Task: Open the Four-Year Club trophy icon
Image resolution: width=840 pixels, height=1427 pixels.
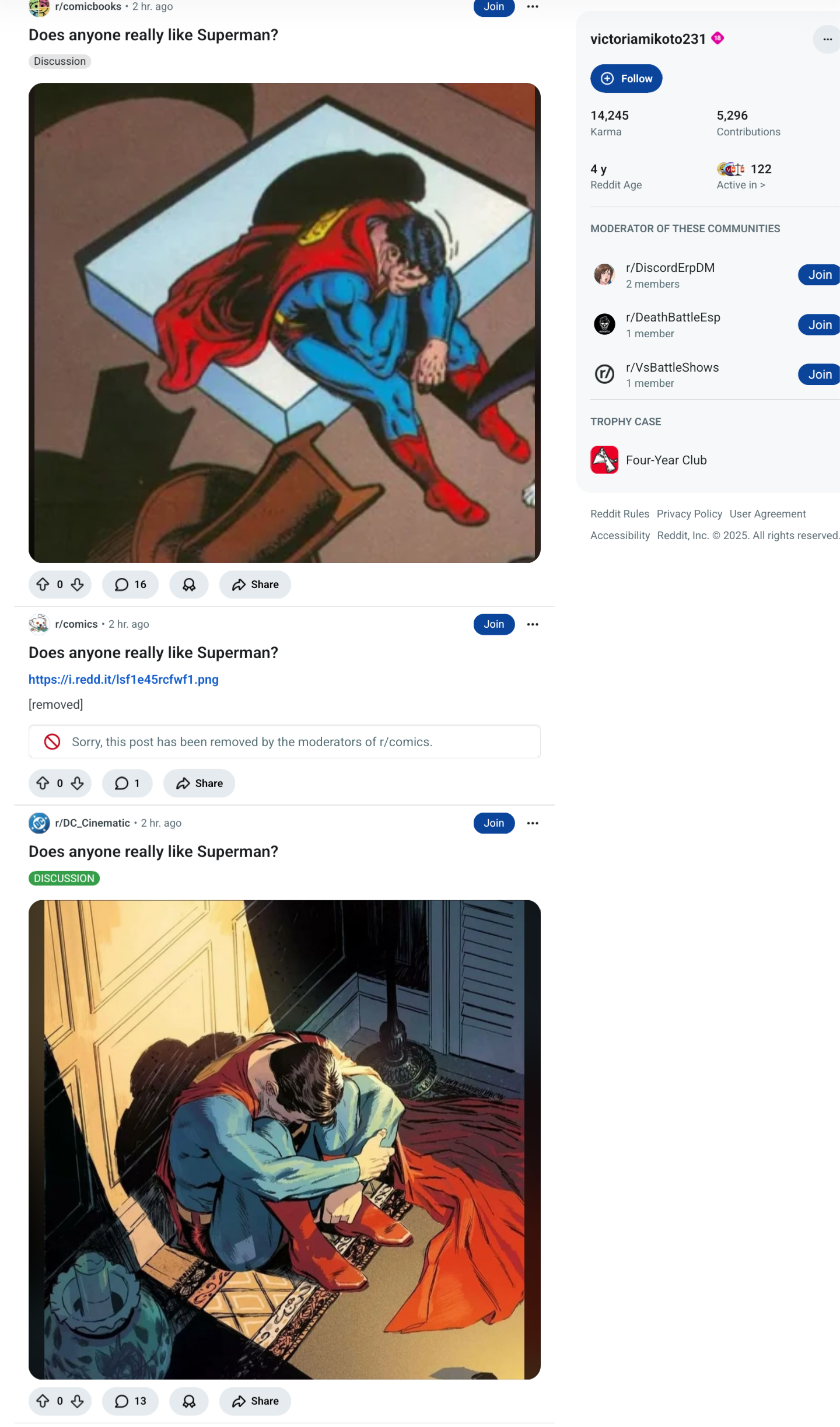Action: pos(604,460)
